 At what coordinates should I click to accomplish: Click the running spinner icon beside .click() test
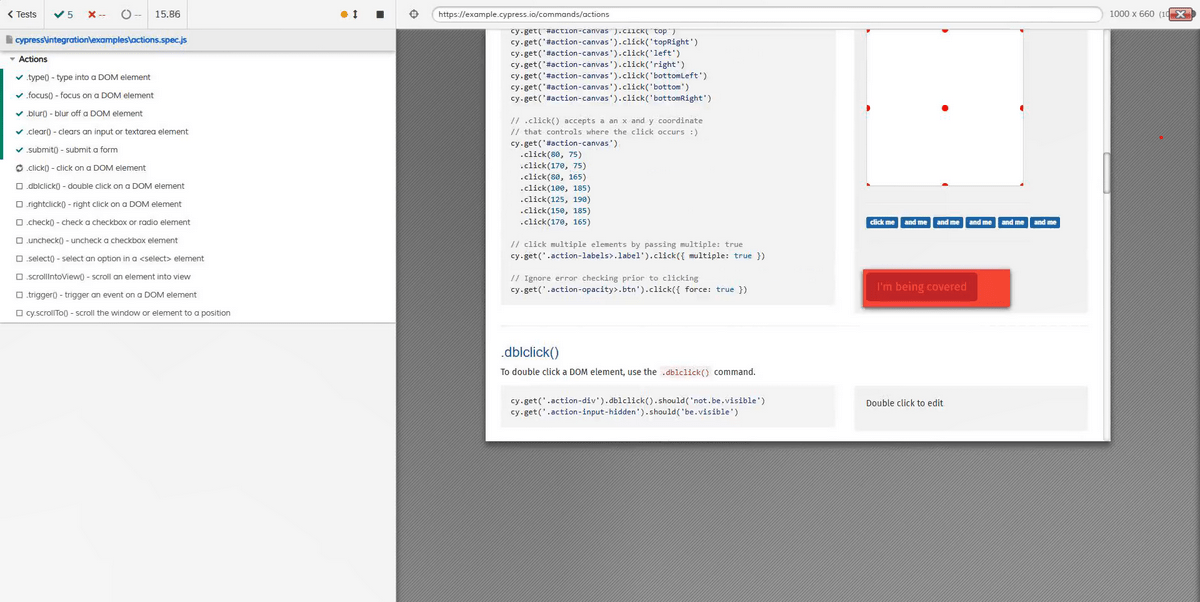[x=21, y=168]
